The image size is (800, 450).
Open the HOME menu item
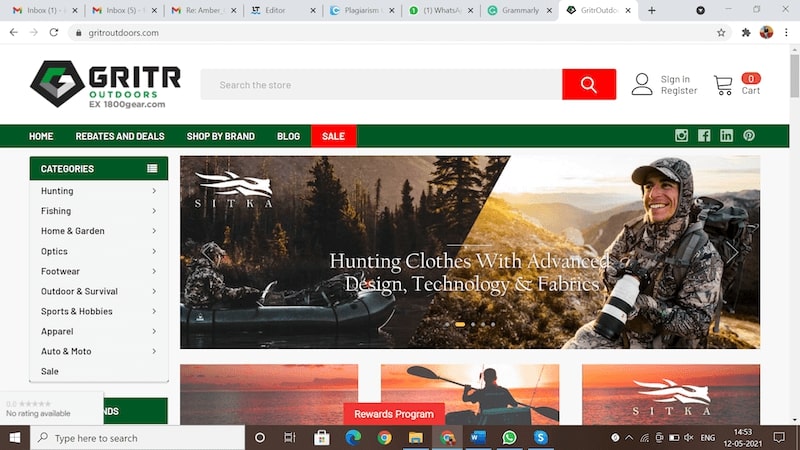tap(41, 136)
